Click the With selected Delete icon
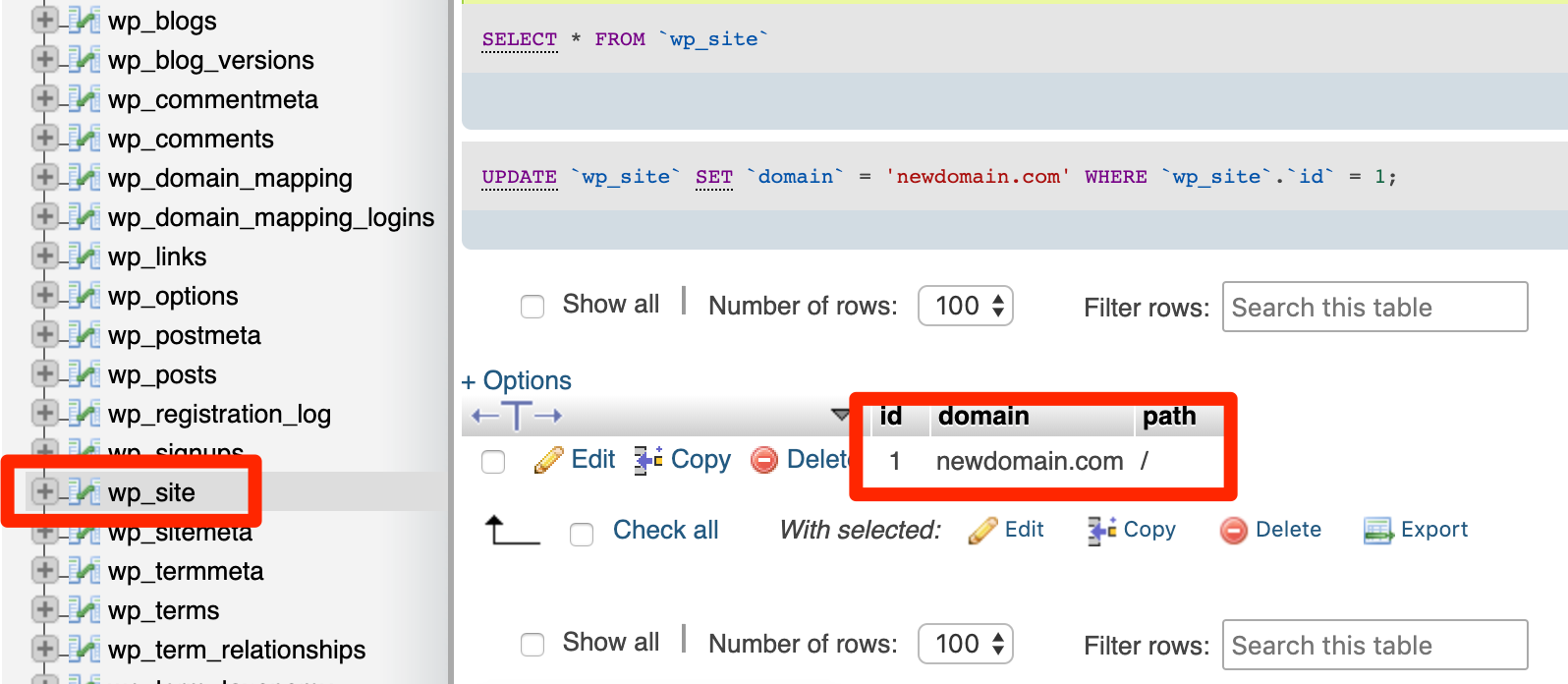The width and height of the screenshot is (1568, 684). 1234,531
